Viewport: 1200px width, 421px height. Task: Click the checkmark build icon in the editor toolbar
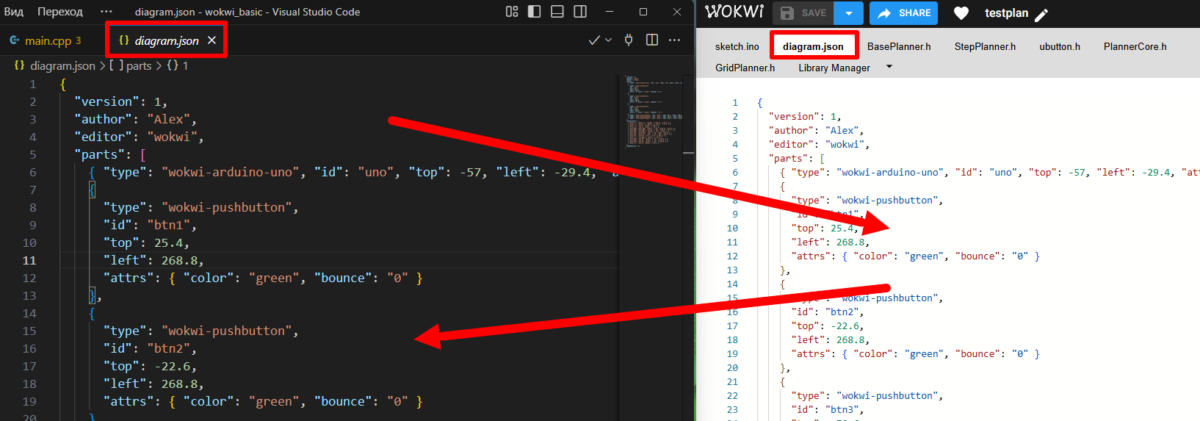tap(594, 41)
